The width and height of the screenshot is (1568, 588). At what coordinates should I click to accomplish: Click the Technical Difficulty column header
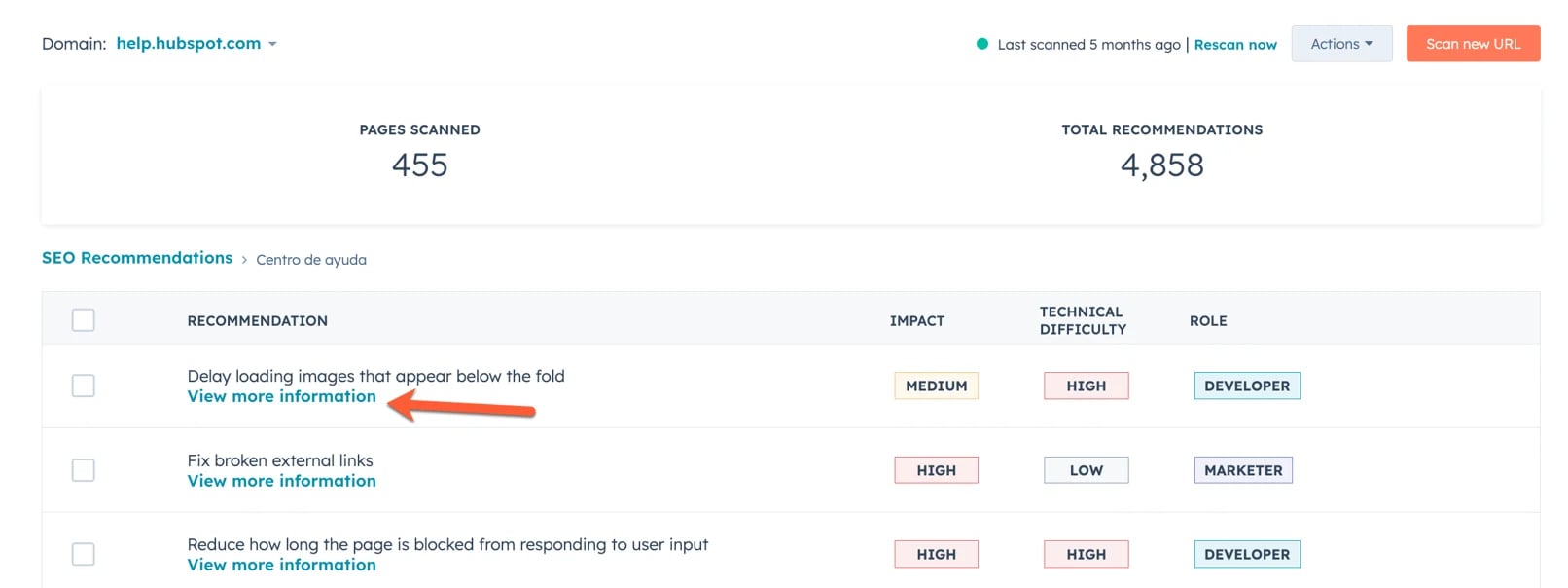point(1082,320)
